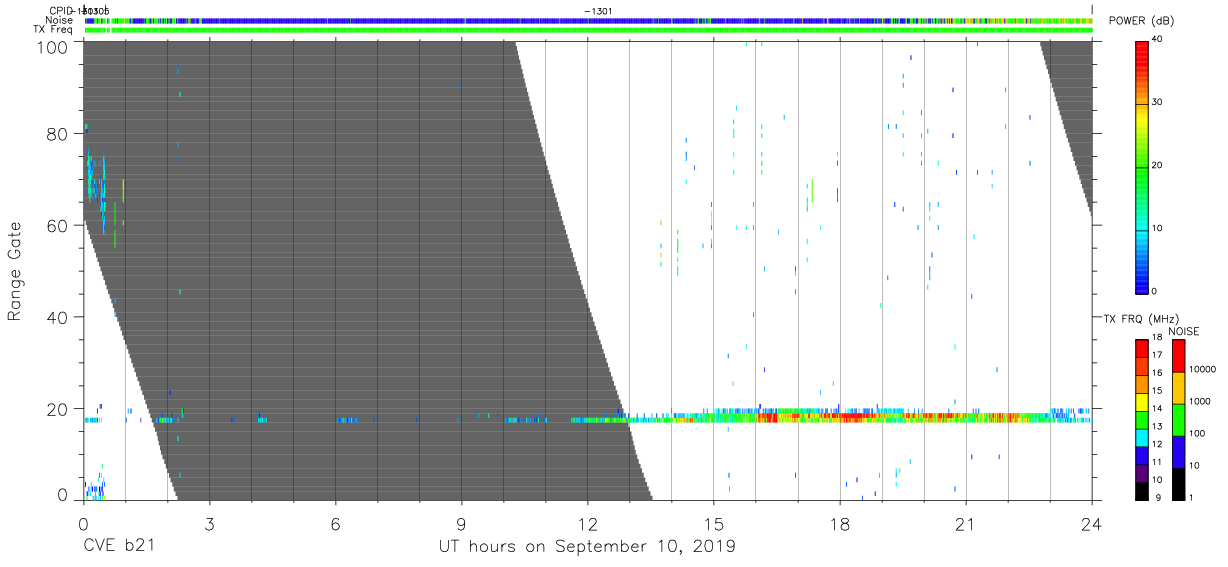Click 'UT hours on September 10, 2019' label
The height and width of the screenshot is (567, 1228).
[587, 547]
